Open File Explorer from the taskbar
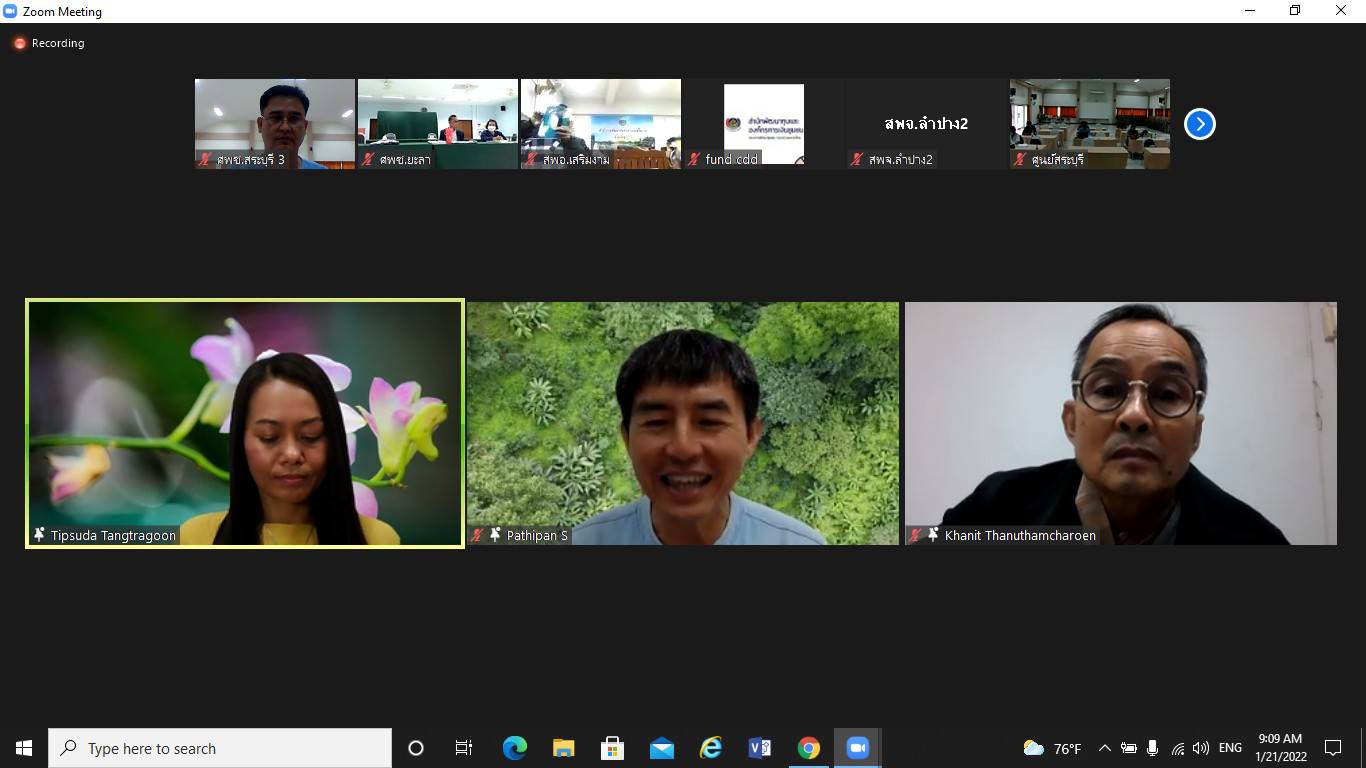Image resolution: width=1366 pixels, height=768 pixels. tap(564, 748)
